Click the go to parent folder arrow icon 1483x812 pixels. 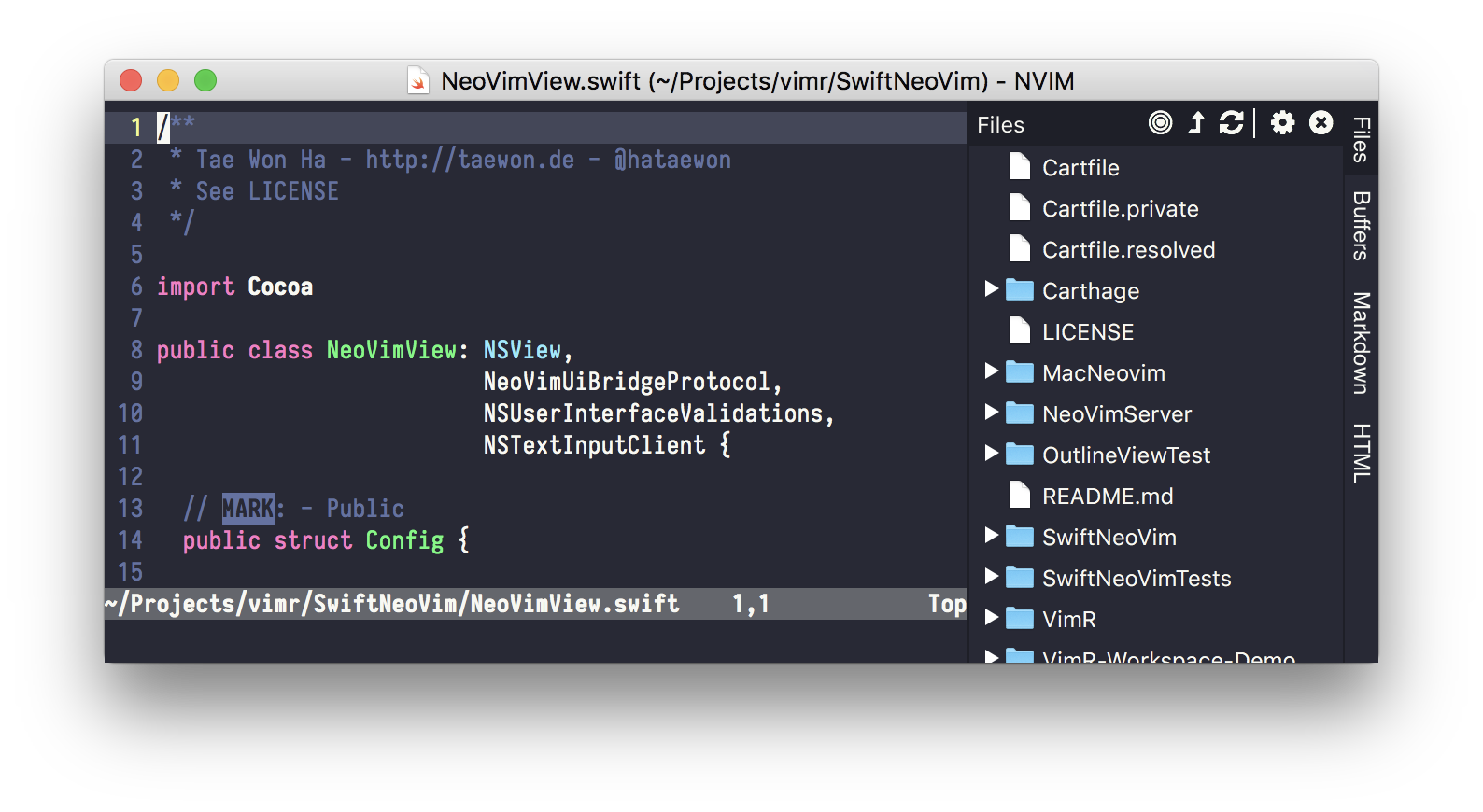1196,122
